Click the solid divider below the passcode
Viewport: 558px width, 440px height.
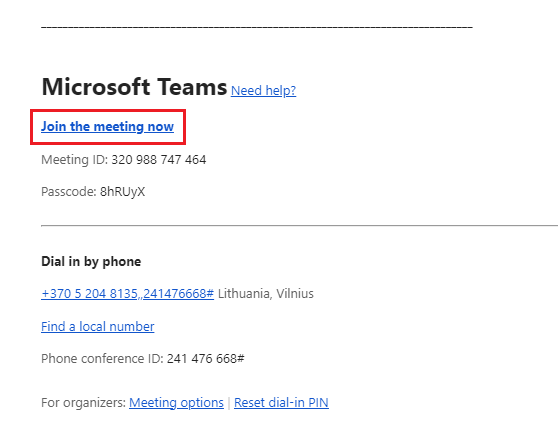point(300,225)
